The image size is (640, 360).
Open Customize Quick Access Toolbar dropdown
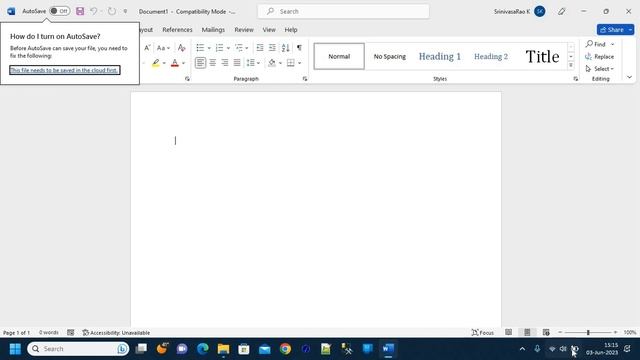point(125,11)
